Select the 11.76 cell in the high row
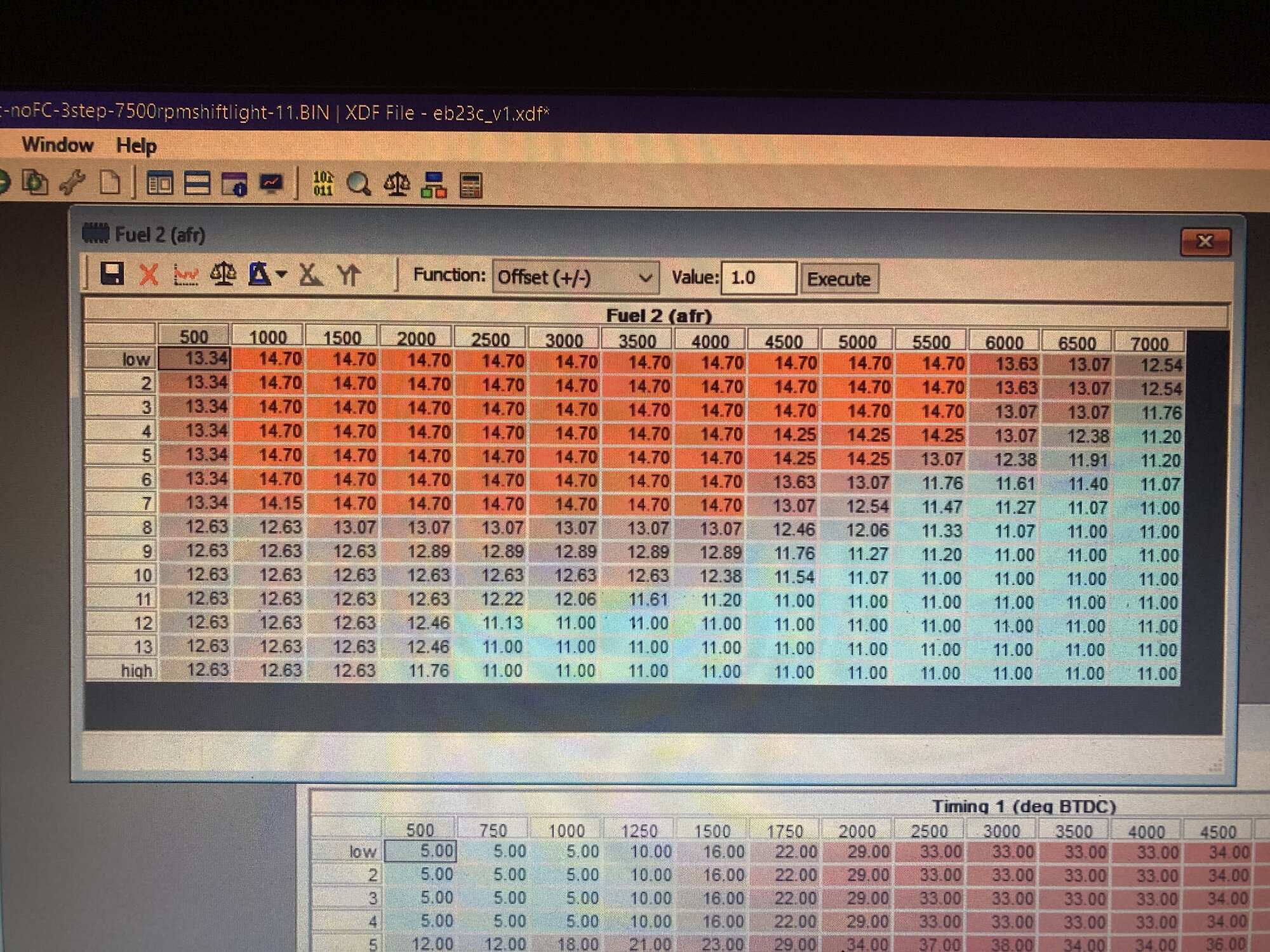 coord(417,670)
